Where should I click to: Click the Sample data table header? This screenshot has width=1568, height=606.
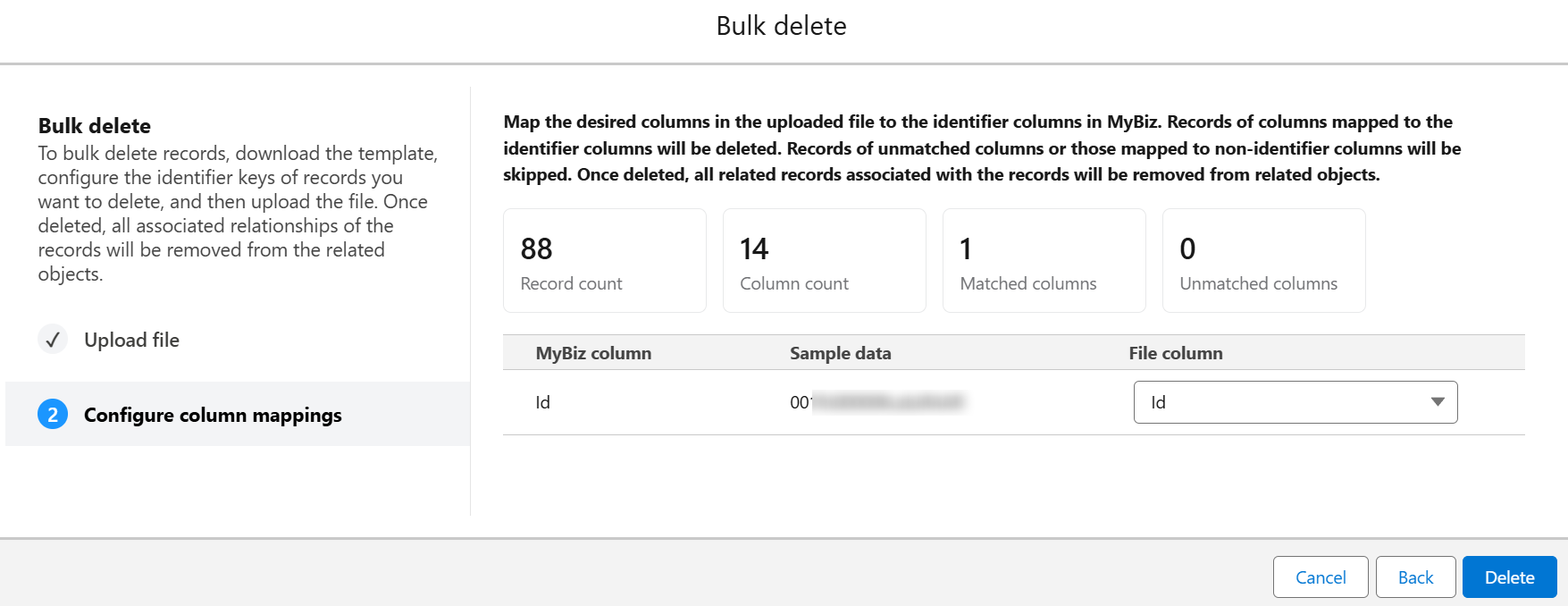point(840,353)
